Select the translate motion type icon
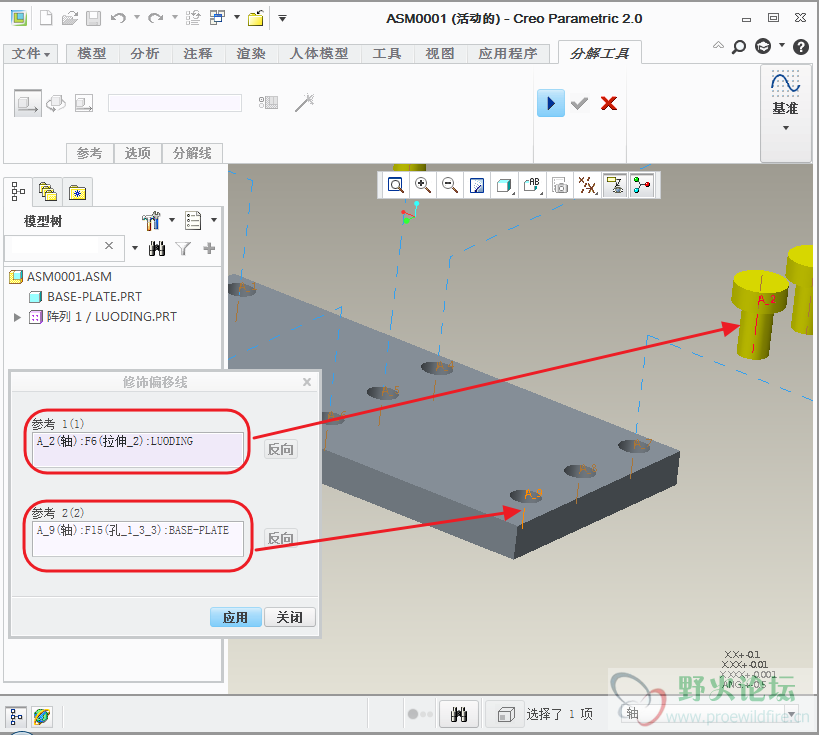Screen dimensions: 819x735 tap(28, 103)
